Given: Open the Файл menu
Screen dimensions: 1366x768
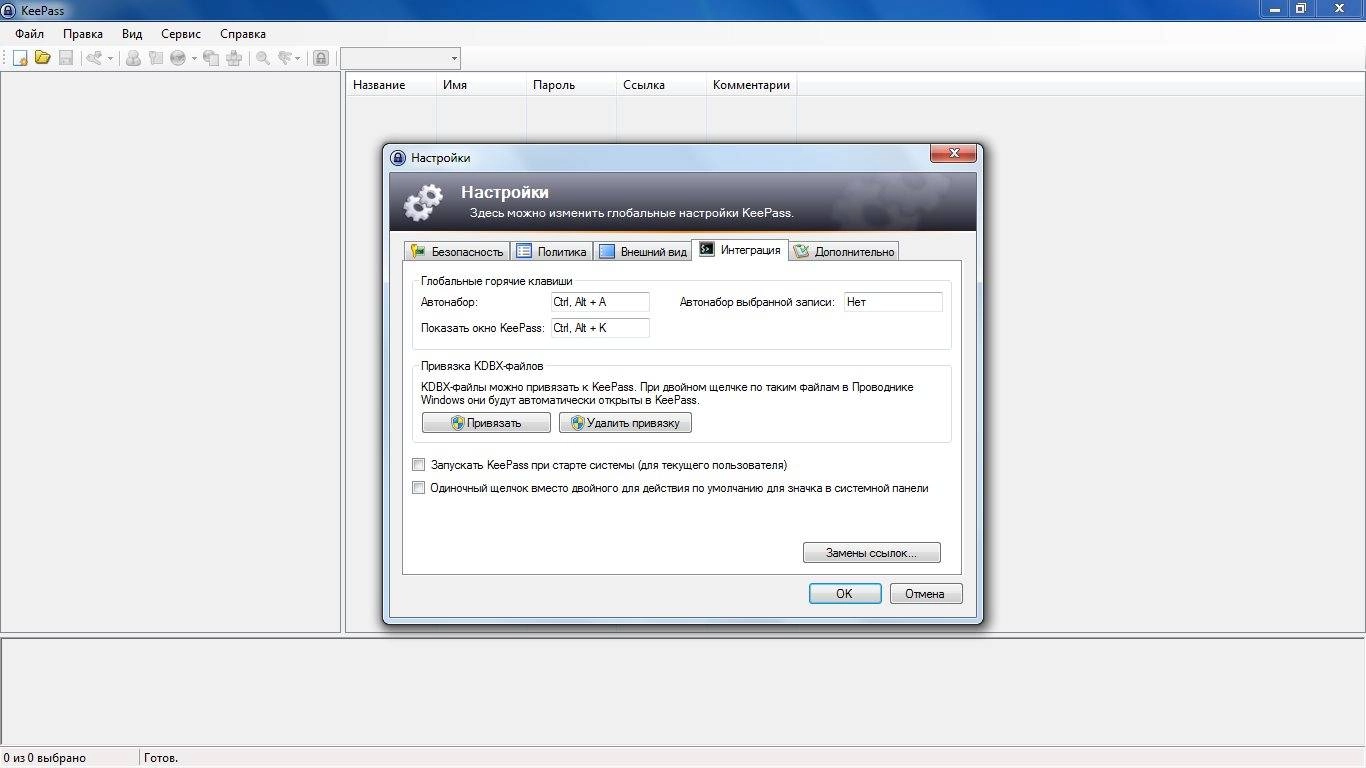Looking at the screenshot, I should pos(29,34).
